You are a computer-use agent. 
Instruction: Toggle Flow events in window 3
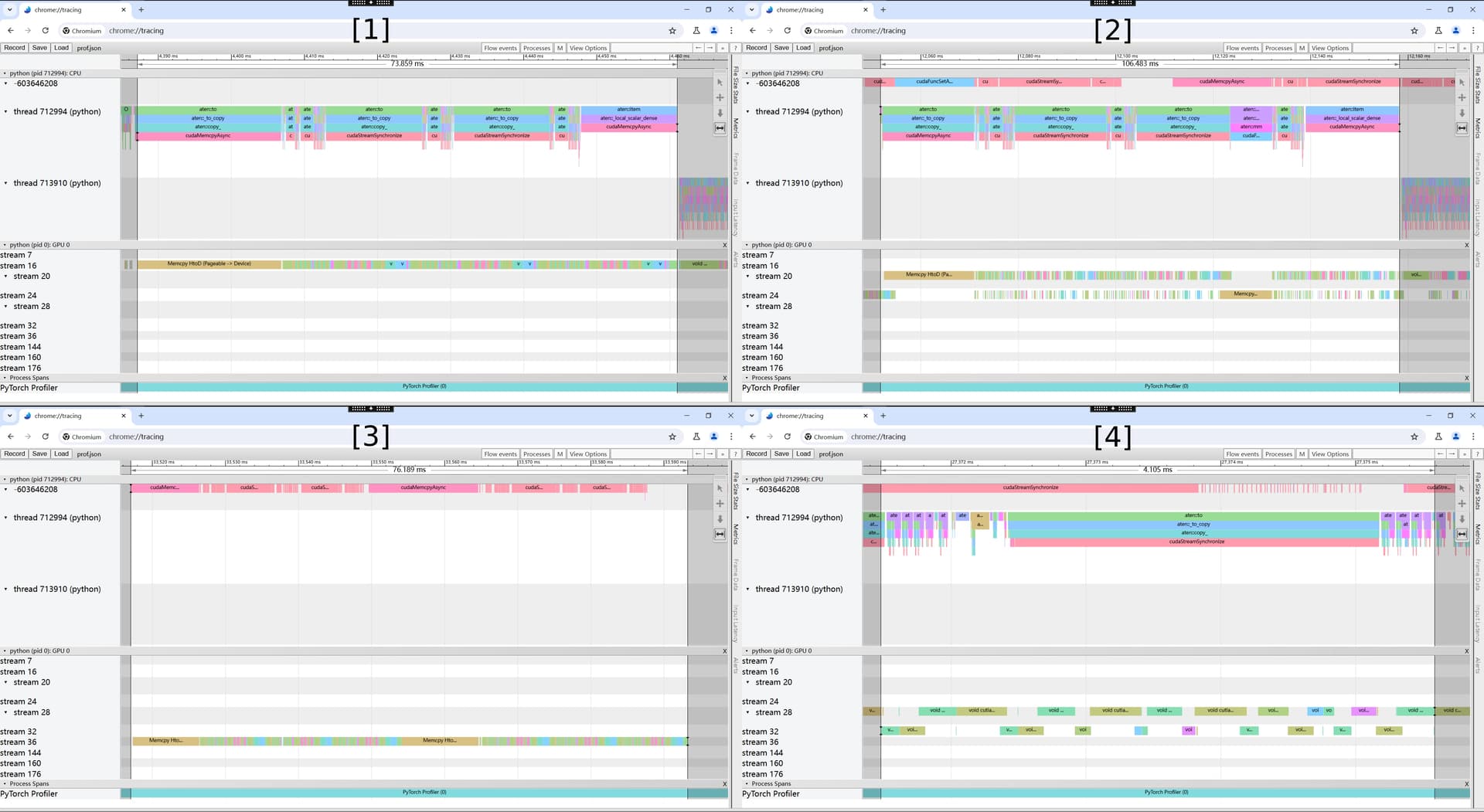tap(500, 454)
